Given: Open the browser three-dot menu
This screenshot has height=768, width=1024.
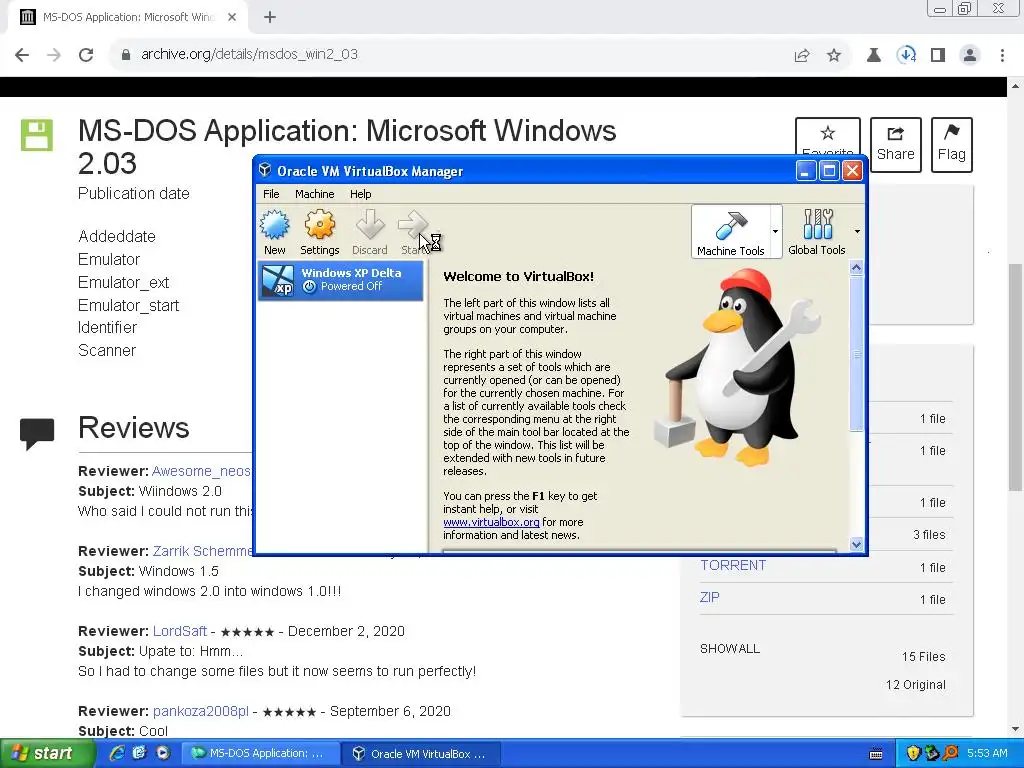Looking at the screenshot, I should point(1002,56).
